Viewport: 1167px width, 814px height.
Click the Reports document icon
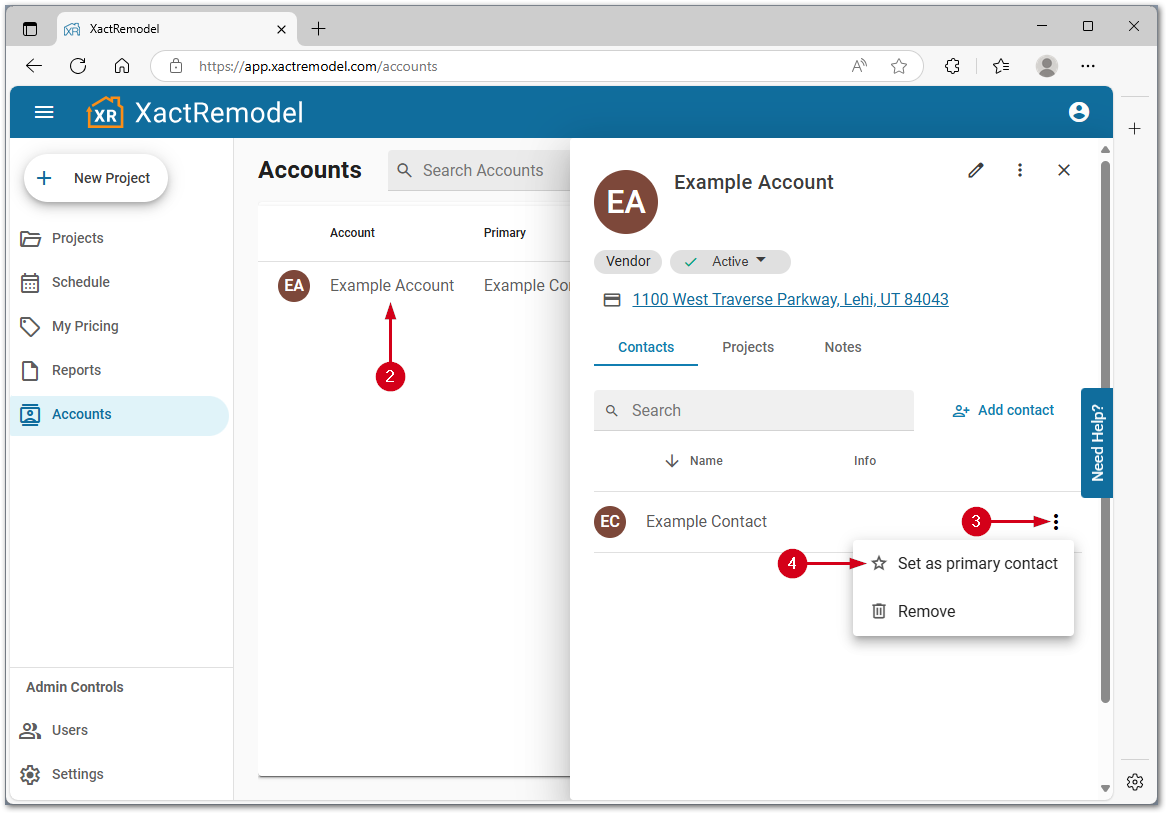(x=31, y=371)
